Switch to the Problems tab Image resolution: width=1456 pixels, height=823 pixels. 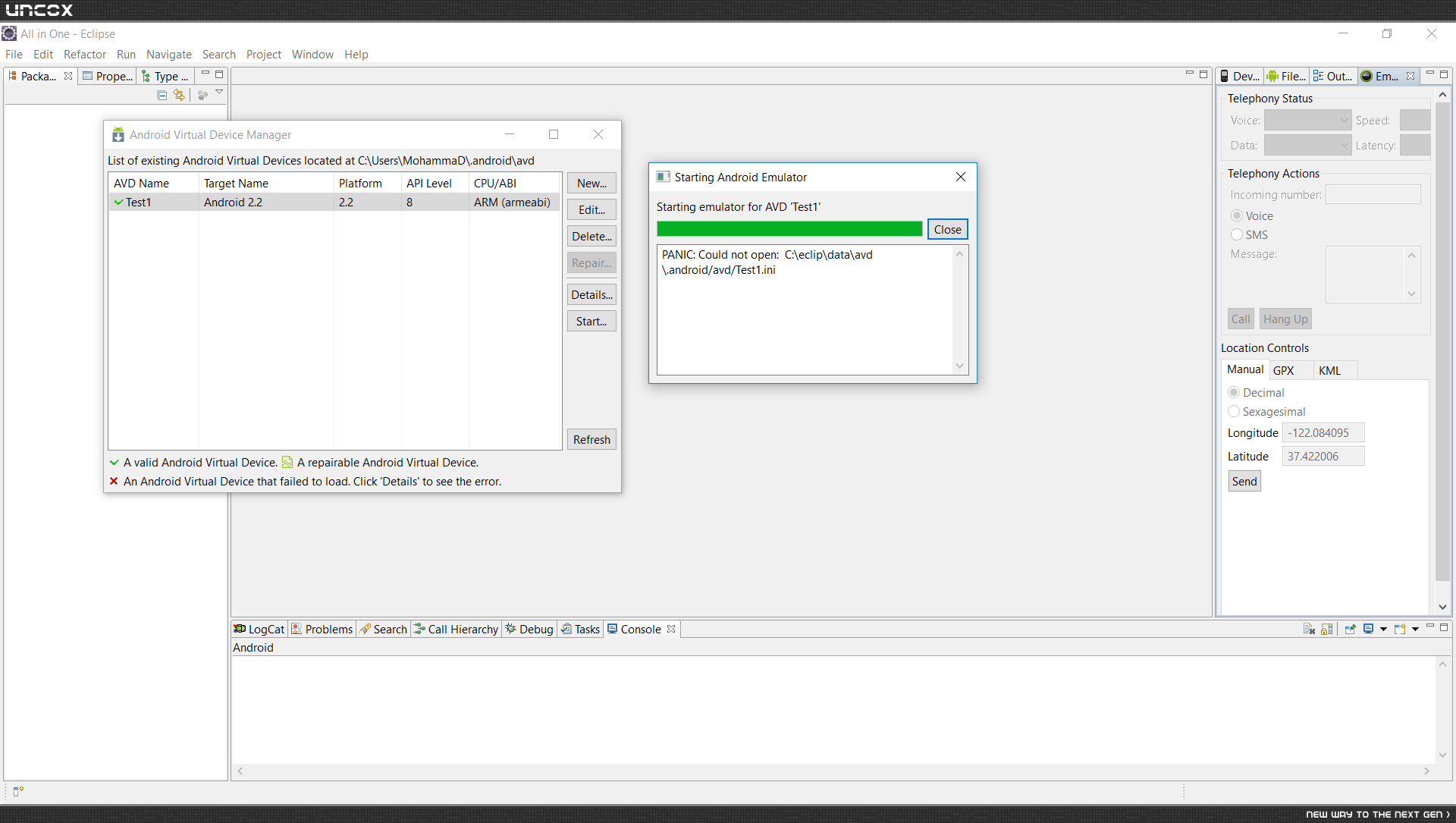coord(322,629)
